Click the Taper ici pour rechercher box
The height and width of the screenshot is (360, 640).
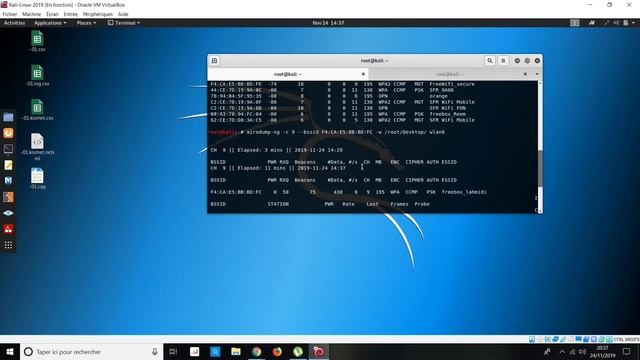click(x=91, y=351)
